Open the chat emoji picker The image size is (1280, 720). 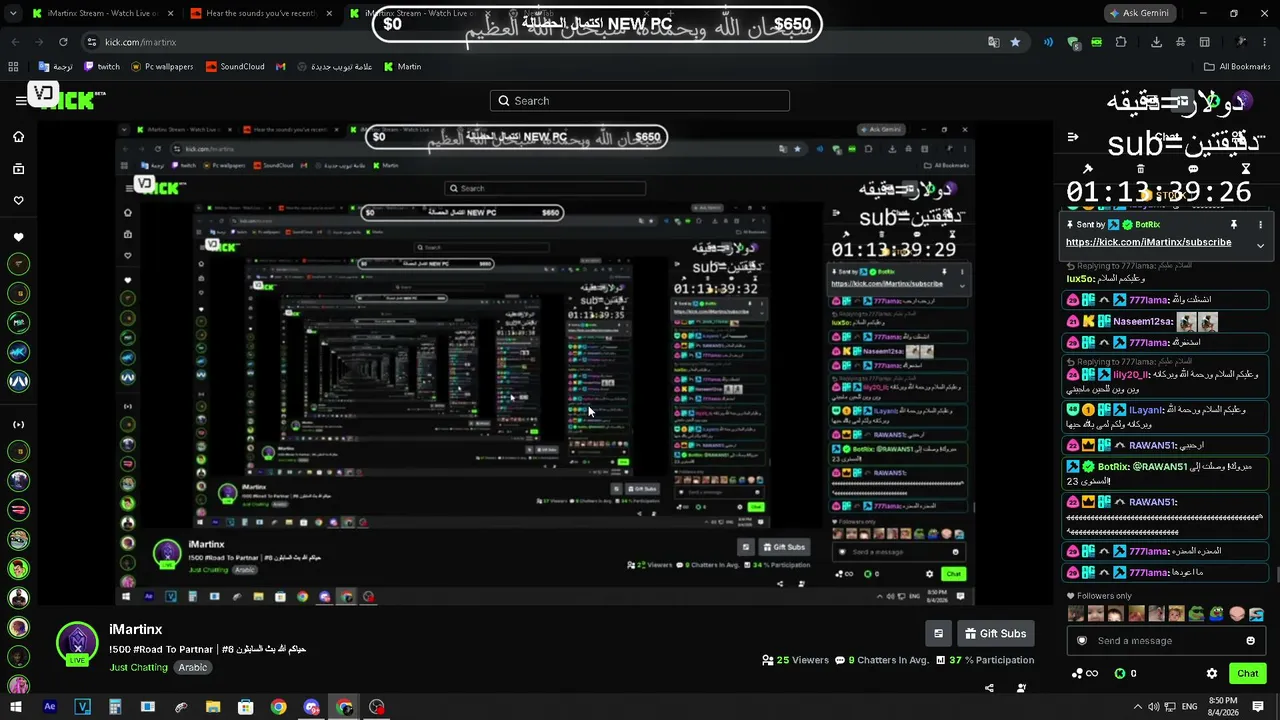(1250, 641)
